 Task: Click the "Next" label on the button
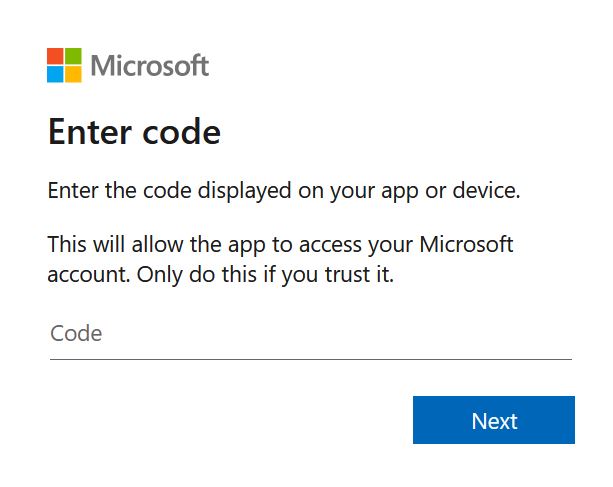pyautogui.click(x=495, y=421)
